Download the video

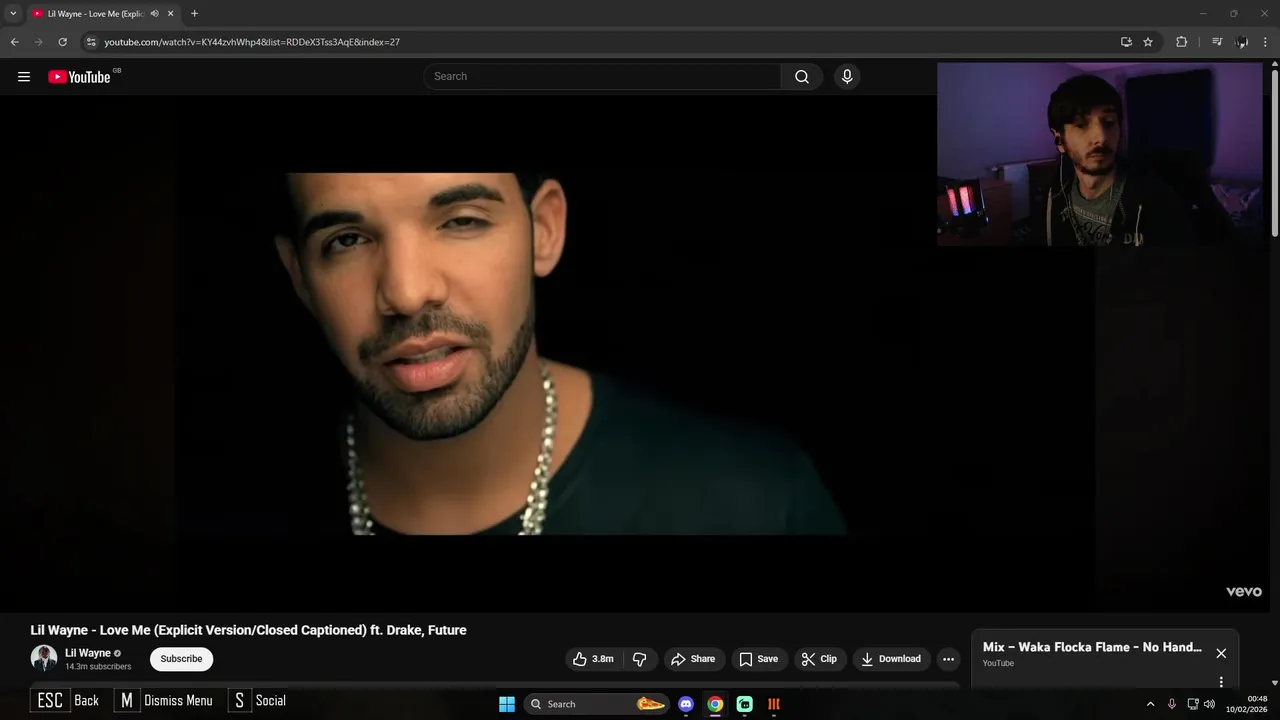pos(891,659)
